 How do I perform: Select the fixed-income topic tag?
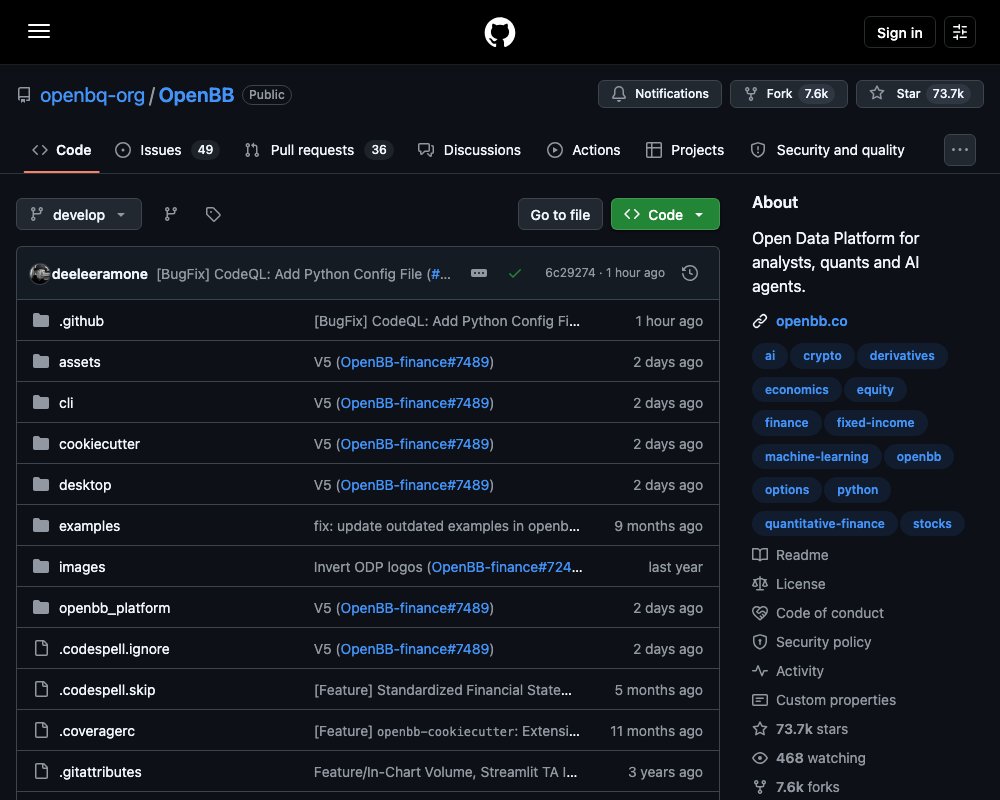[875, 422]
